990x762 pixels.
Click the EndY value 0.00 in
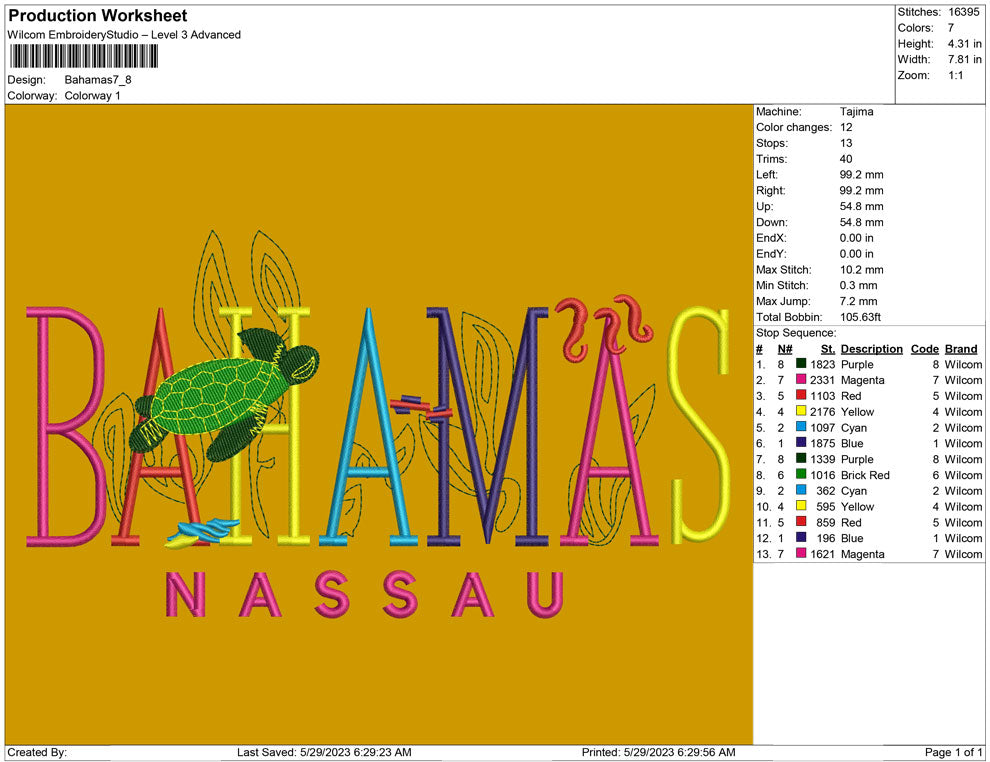coord(856,254)
